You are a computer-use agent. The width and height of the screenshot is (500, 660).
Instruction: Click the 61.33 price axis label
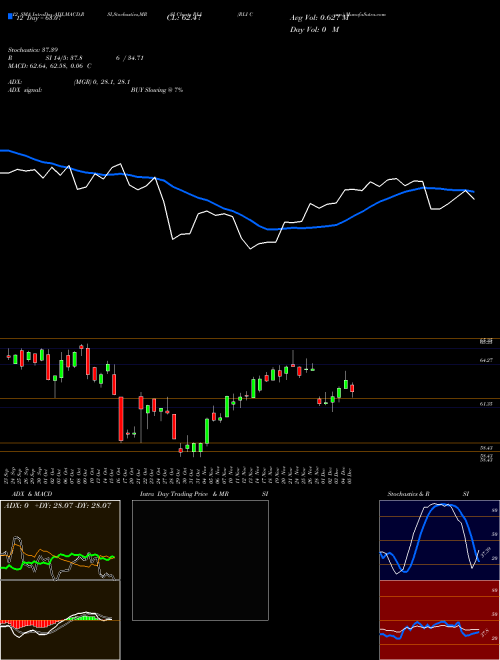(x=487, y=404)
